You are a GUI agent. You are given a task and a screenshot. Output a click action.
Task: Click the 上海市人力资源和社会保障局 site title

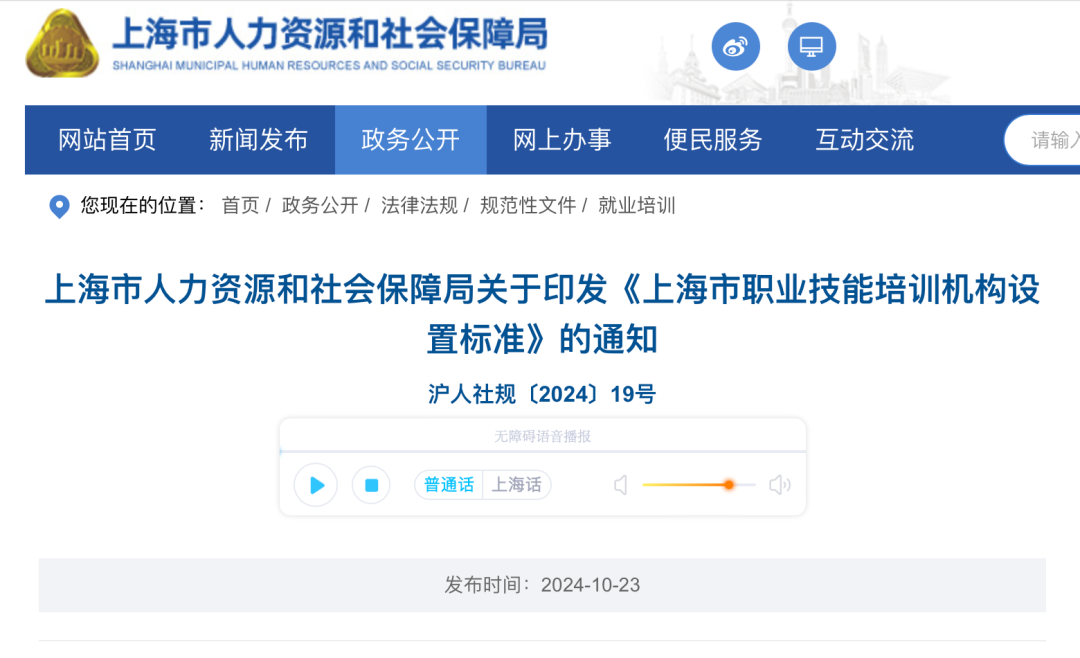[x=330, y=34]
